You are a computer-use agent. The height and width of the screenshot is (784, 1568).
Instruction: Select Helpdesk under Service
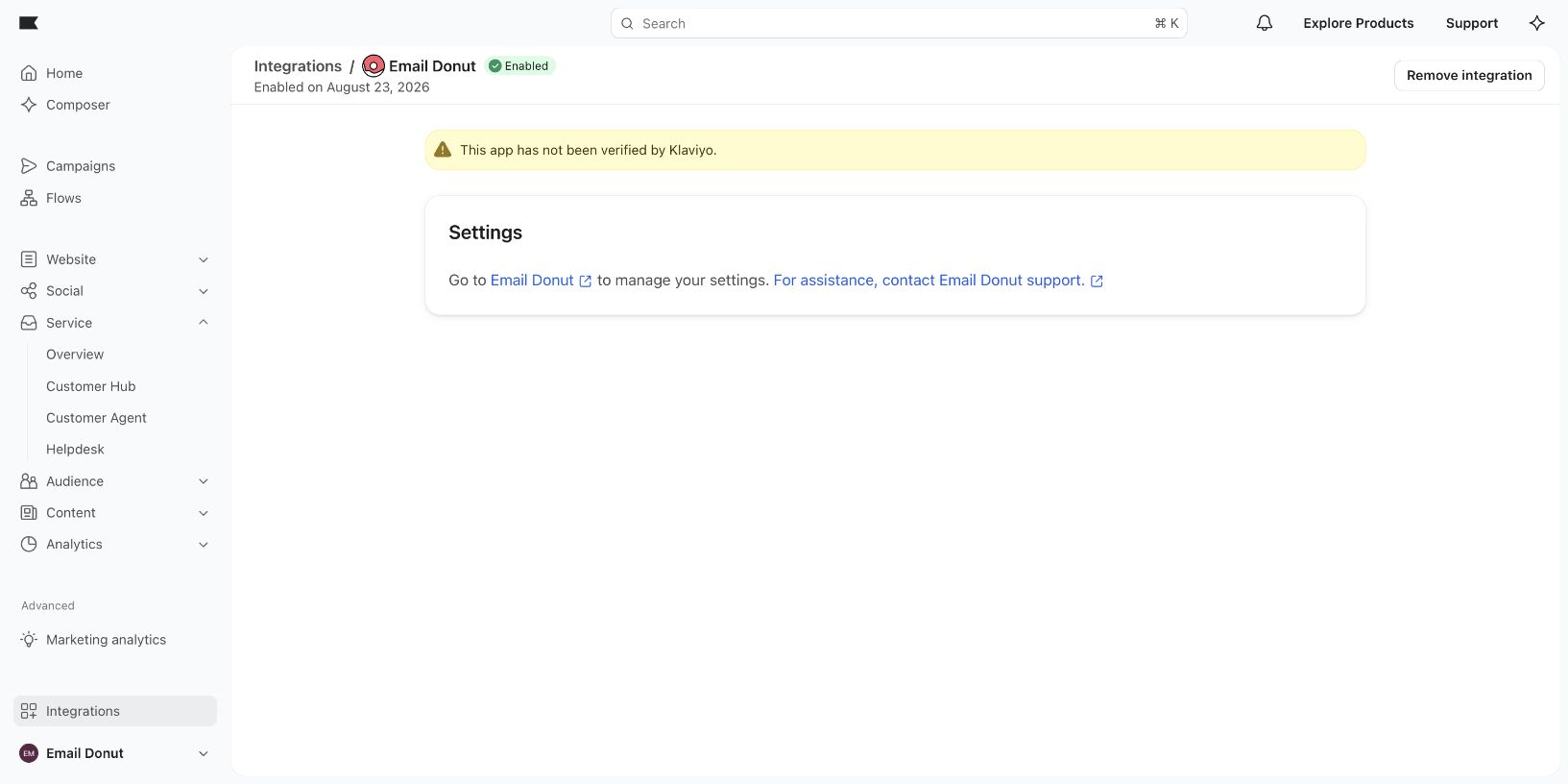click(75, 450)
